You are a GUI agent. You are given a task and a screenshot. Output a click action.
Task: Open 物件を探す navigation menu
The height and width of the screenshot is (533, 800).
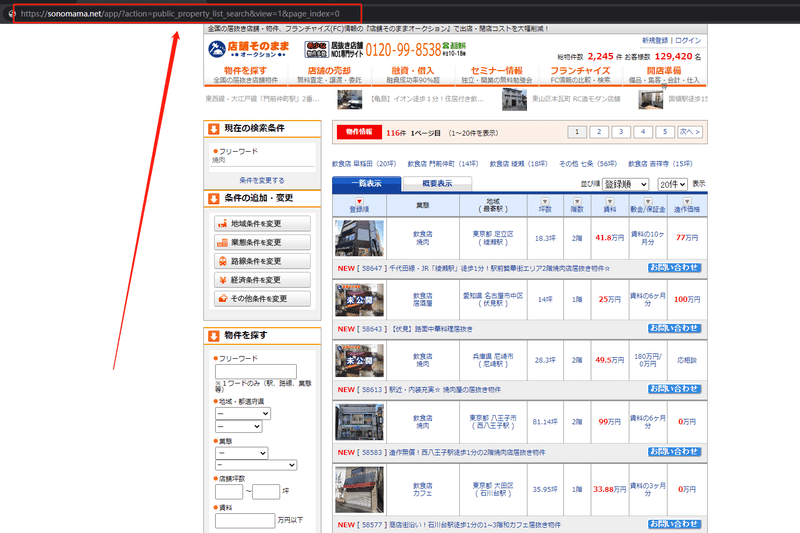245,74
